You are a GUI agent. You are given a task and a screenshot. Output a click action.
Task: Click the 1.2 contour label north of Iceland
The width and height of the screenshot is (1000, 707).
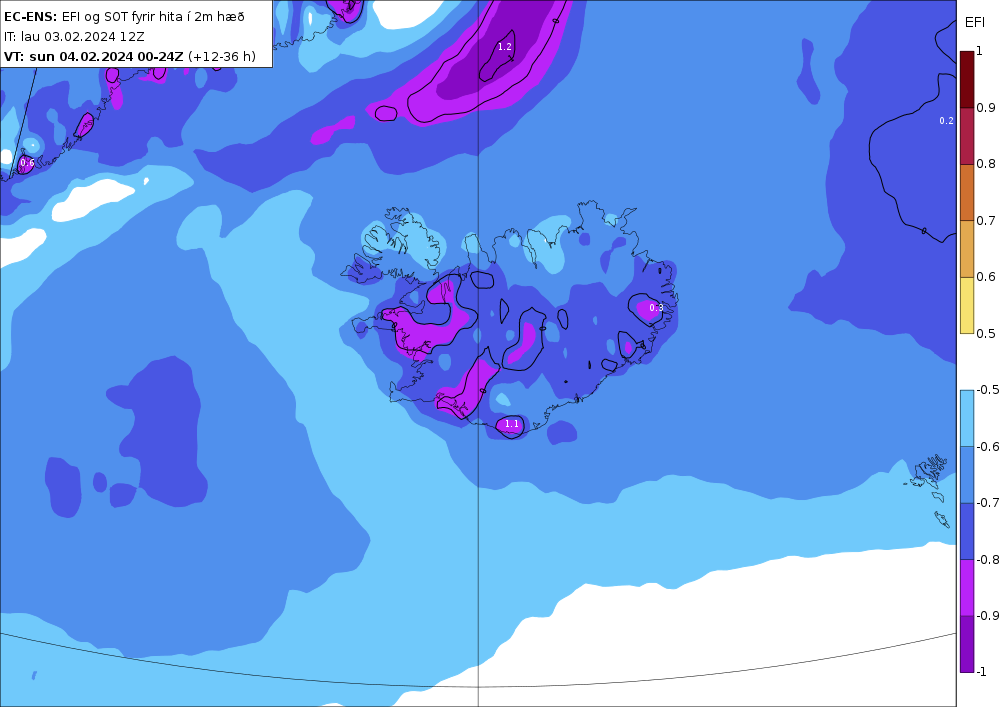tap(504, 47)
